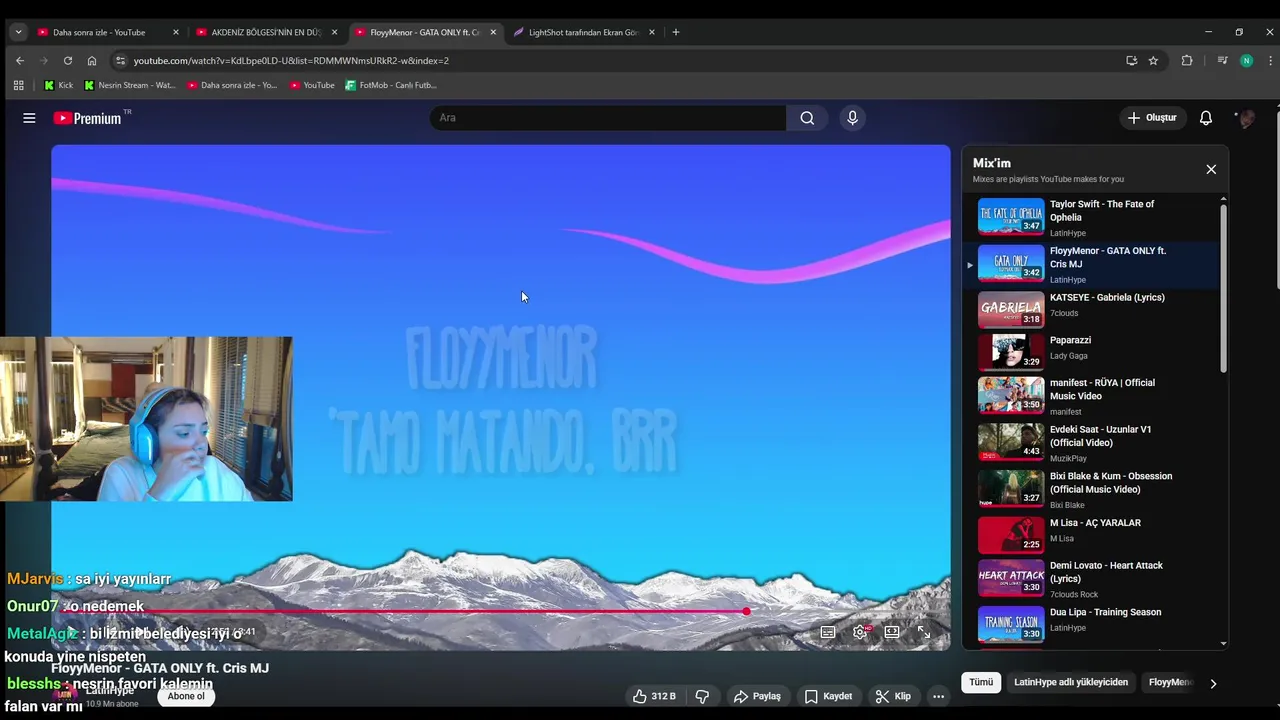Screen dimensions: 1280x720
Task: Reload the page in the browser
Action: (68, 60)
